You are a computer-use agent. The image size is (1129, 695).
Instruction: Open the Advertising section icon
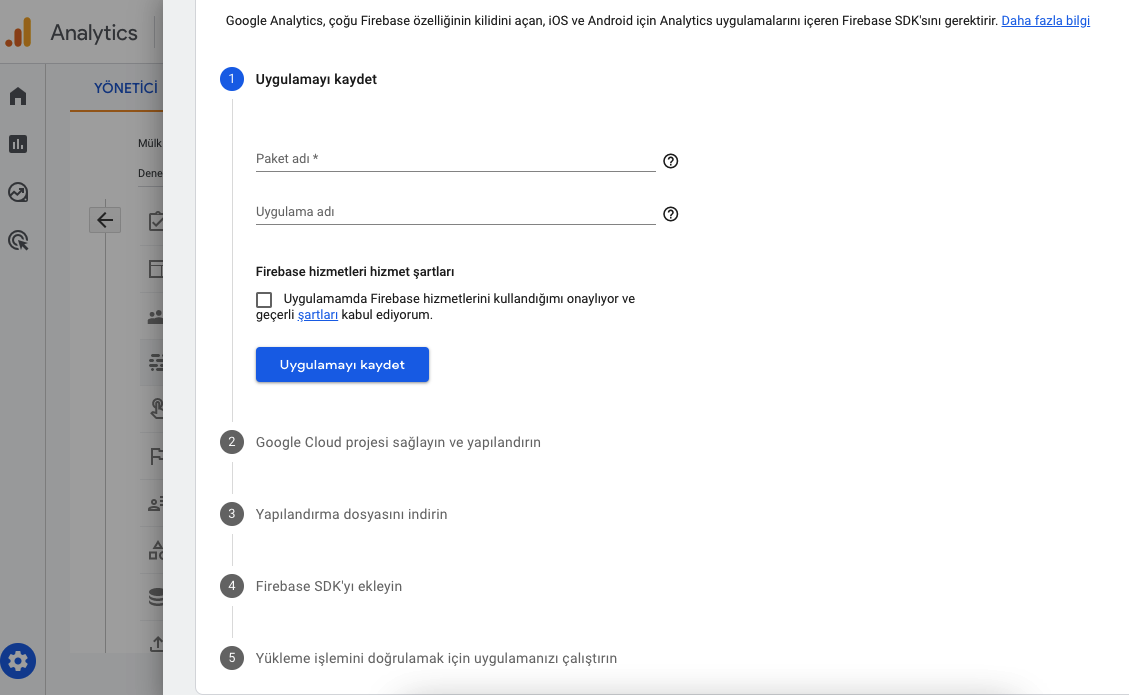18,240
